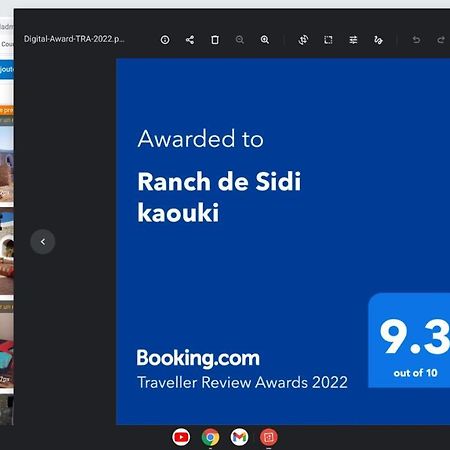Click the 'out of 10' label
Image resolution: width=450 pixels, height=450 pixels.
(x=415, y=373)
